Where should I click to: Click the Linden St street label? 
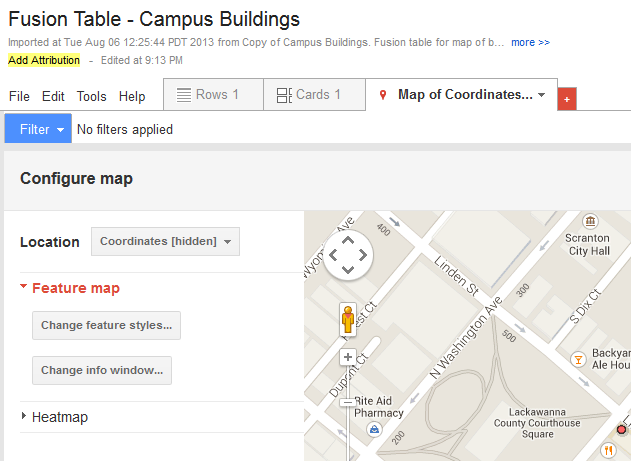457,277
